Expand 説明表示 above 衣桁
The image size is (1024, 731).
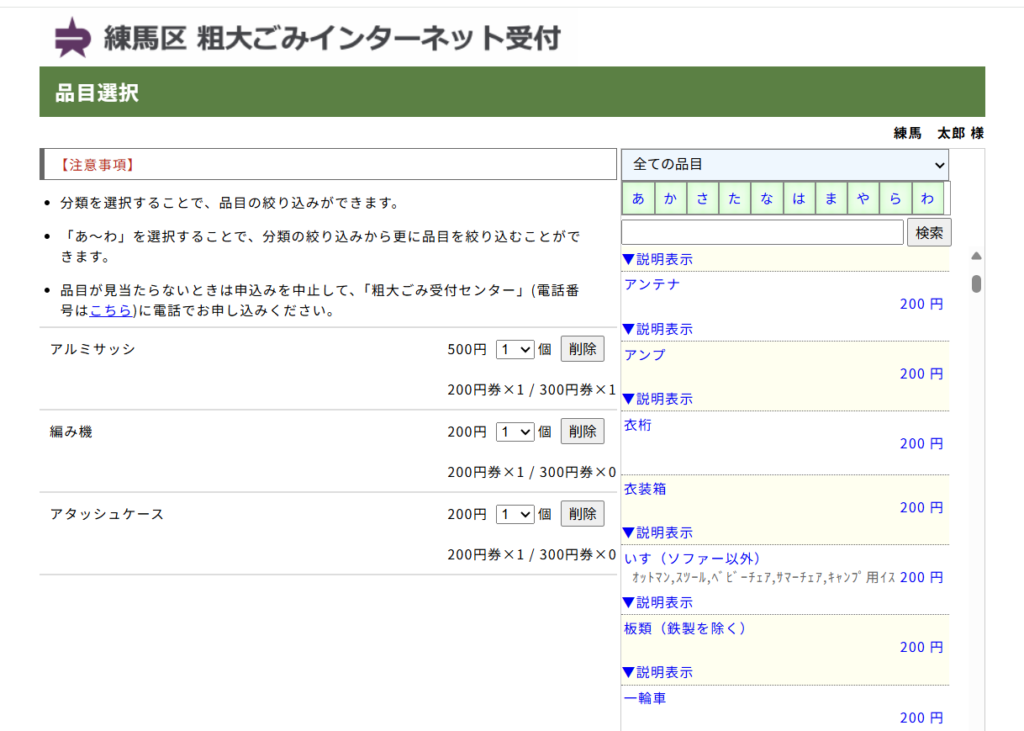657,399
